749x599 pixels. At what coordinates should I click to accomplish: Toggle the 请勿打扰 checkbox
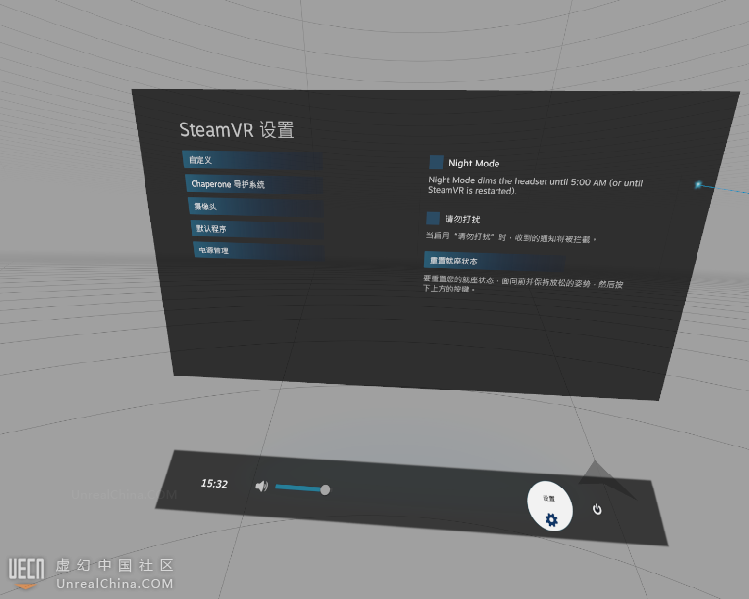(x=433, y=218)
